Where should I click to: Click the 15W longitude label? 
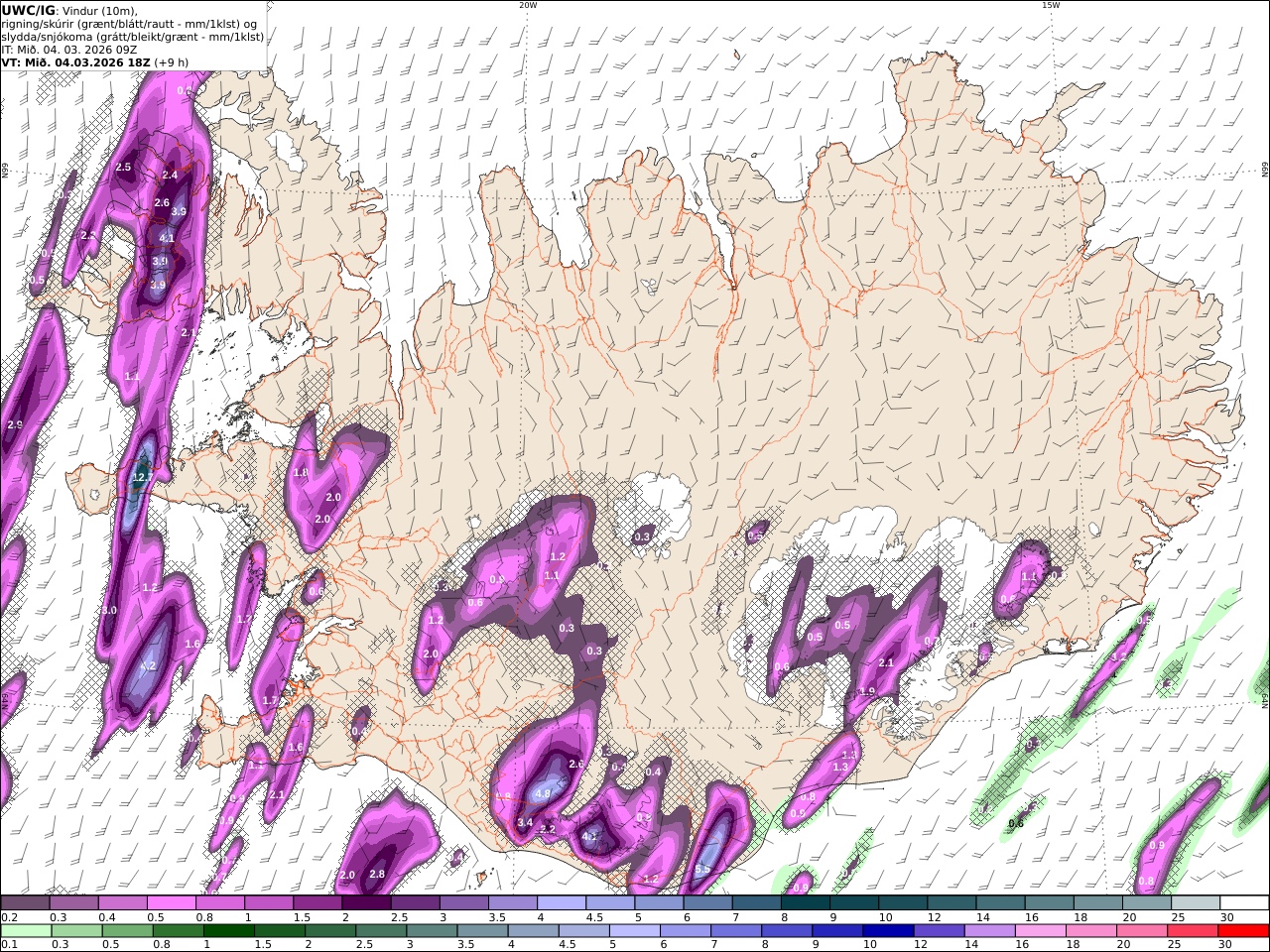[x=1050, y=5]
